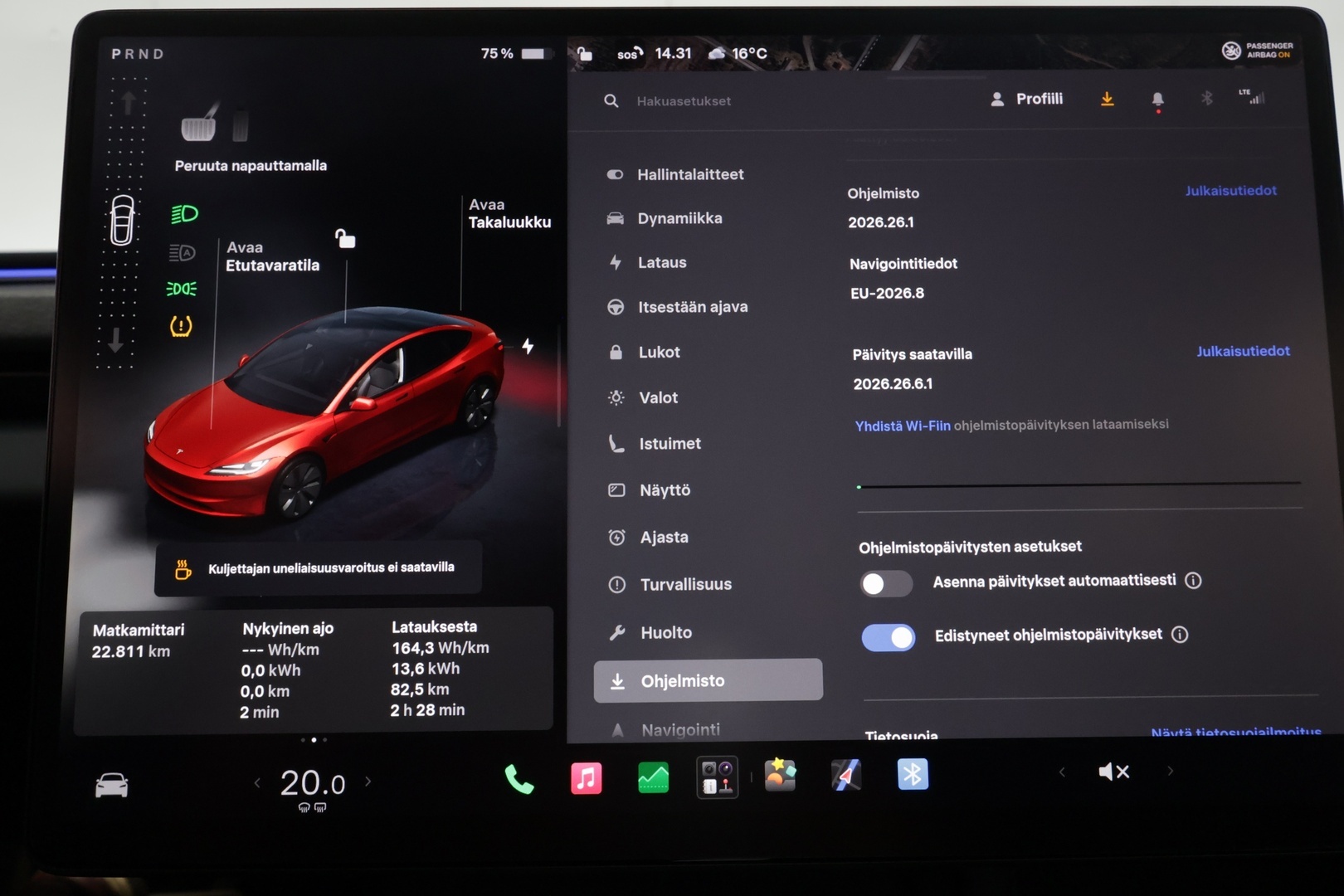This screenshot has width=1344, height=896.
Task: Disable Edistyneet ohjelmistopäivitykset toggle
Action: pos(889,637)
